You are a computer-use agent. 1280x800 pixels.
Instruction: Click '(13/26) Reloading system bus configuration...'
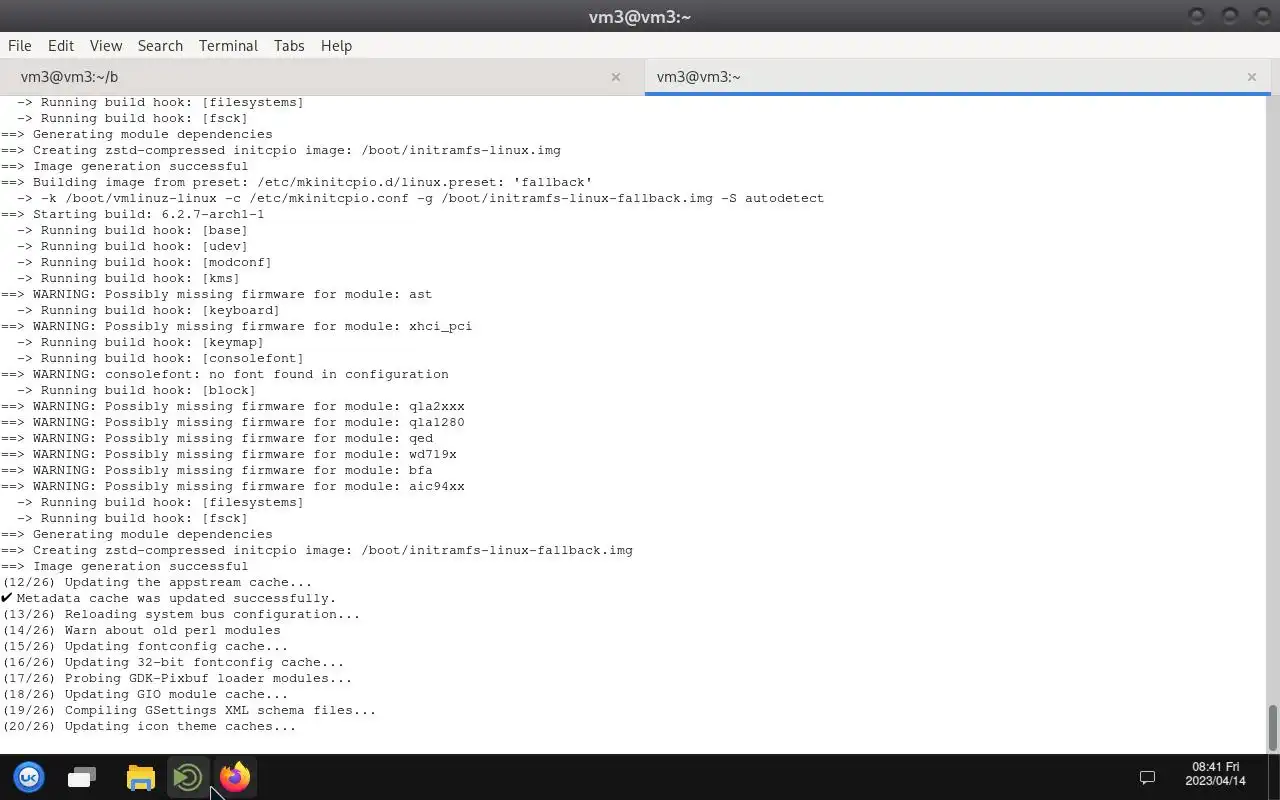(x=181, y=614)
